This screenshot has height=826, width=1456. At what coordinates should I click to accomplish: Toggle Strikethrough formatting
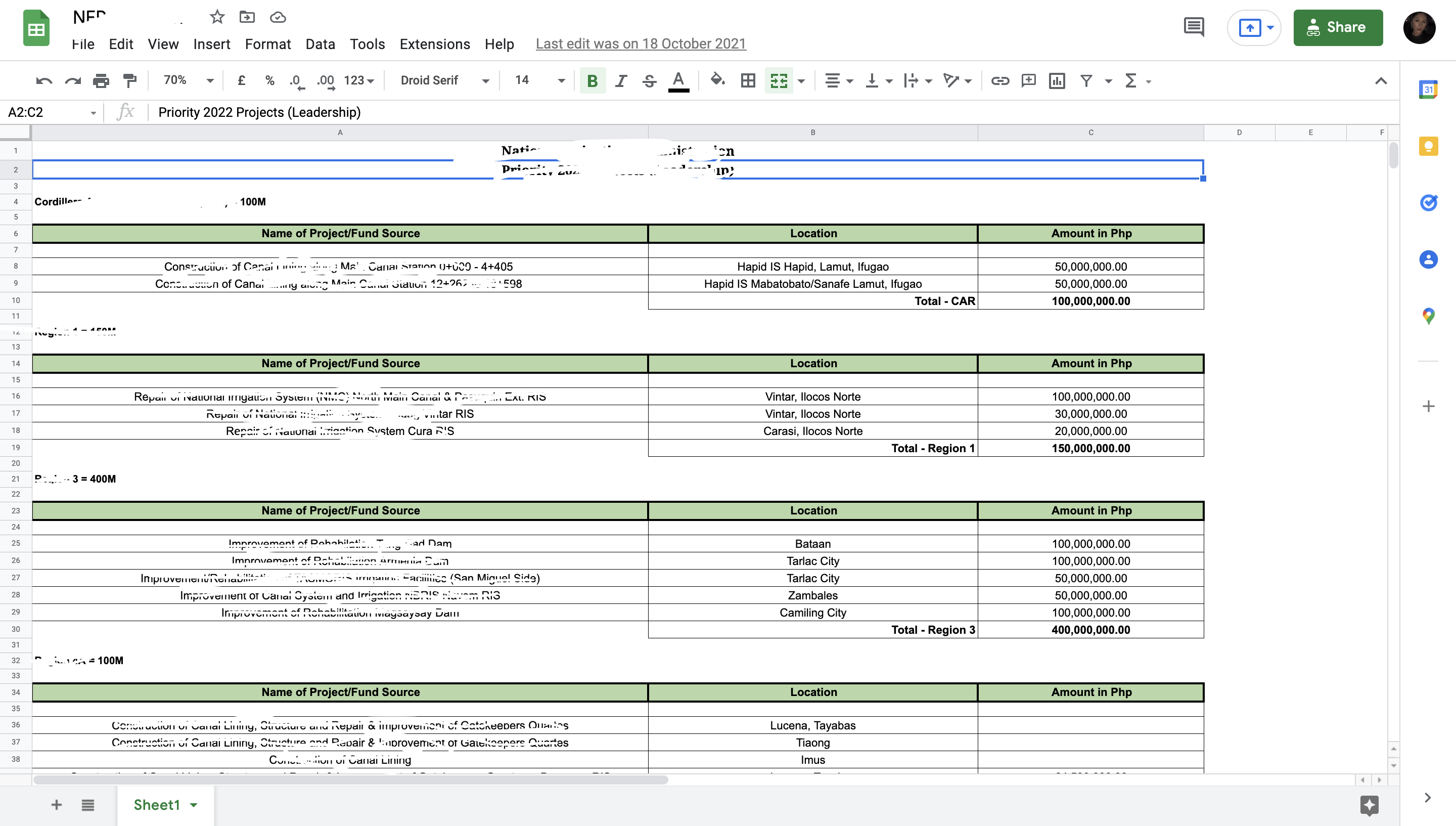pyautogui.click(x=649, y=80)
